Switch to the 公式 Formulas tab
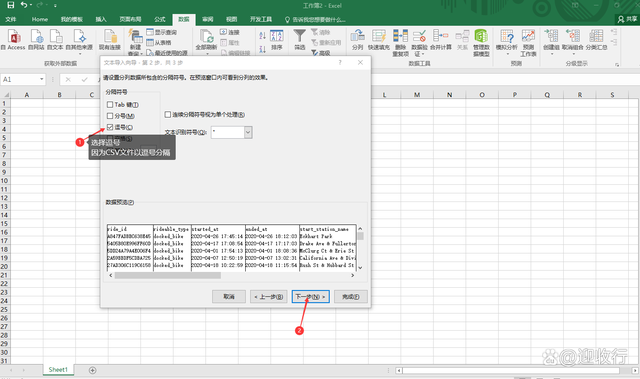The image size is (640, 379). tap(160, 19)
